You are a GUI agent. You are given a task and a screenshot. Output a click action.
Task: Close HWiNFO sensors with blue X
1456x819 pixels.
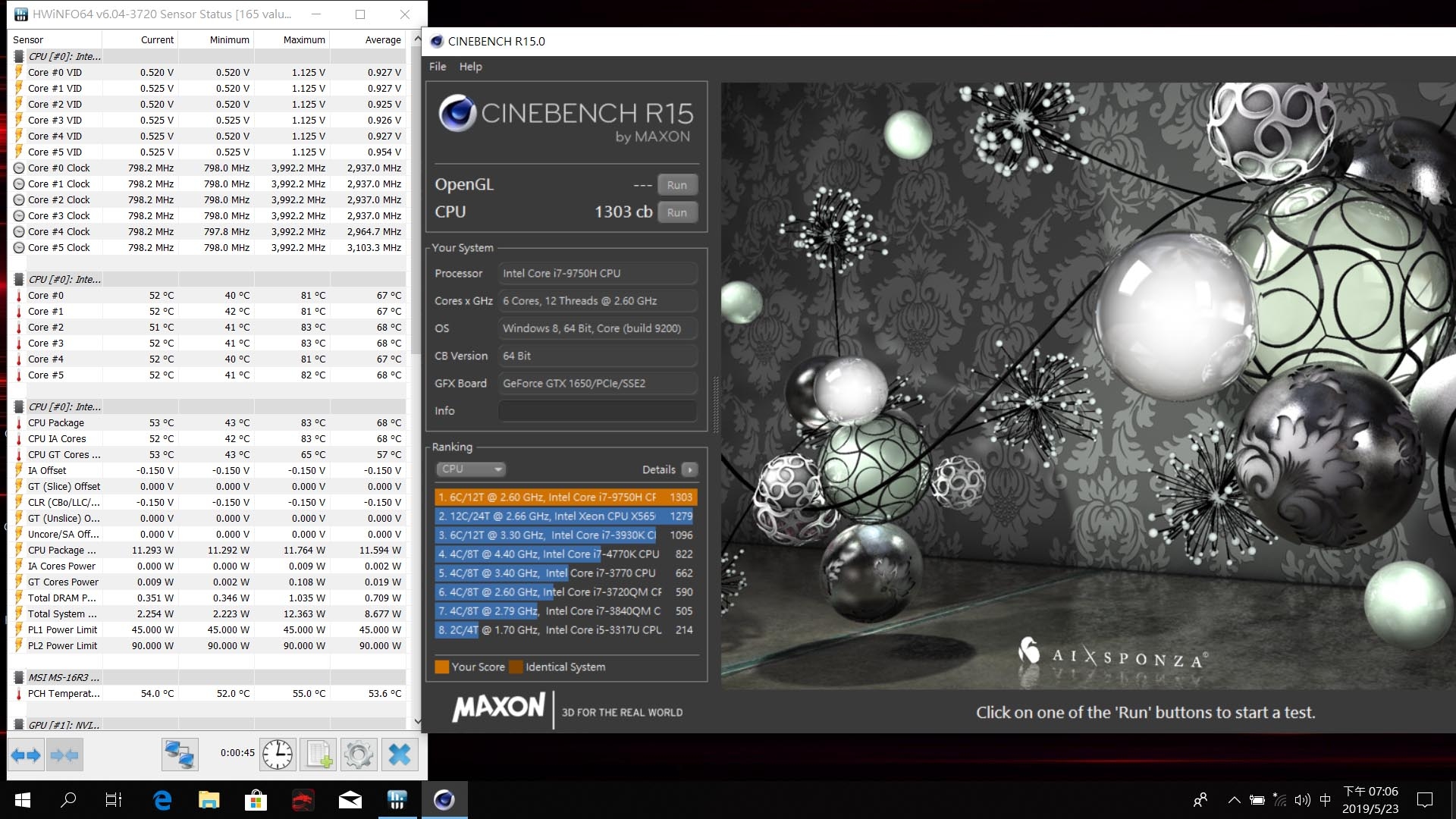point(400,755)
